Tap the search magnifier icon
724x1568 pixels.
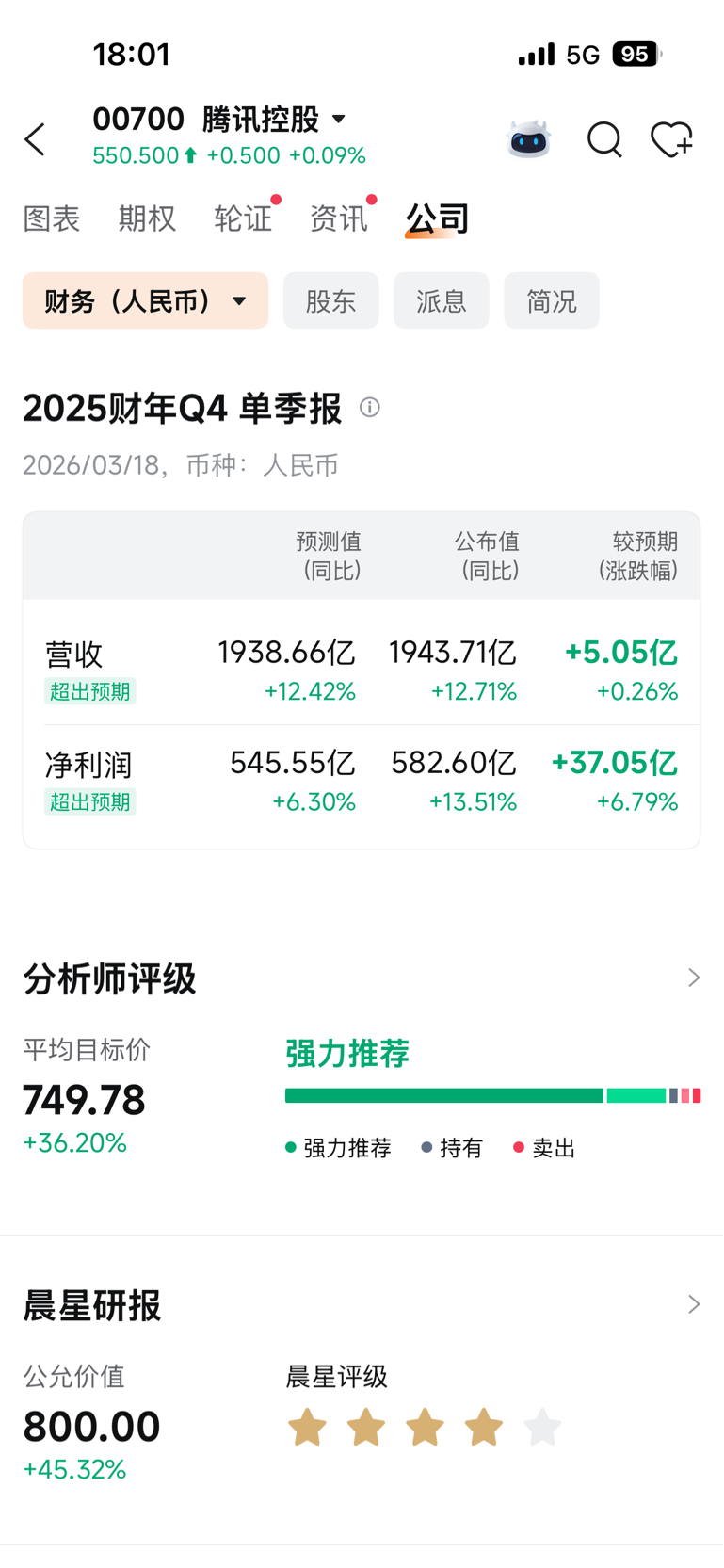click(604, 139)
